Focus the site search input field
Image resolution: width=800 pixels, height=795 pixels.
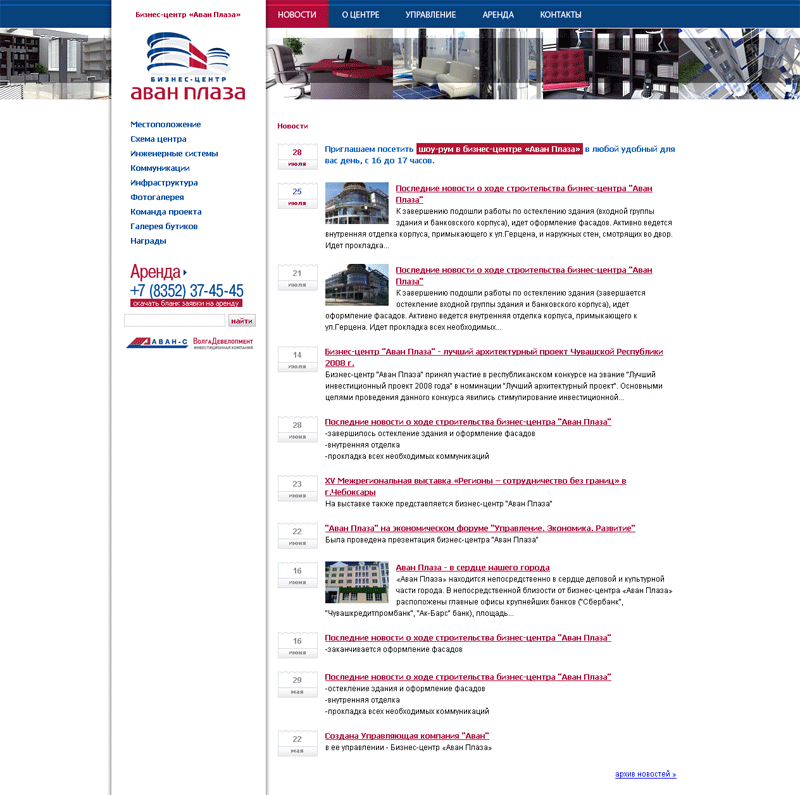tap(174, 320)
